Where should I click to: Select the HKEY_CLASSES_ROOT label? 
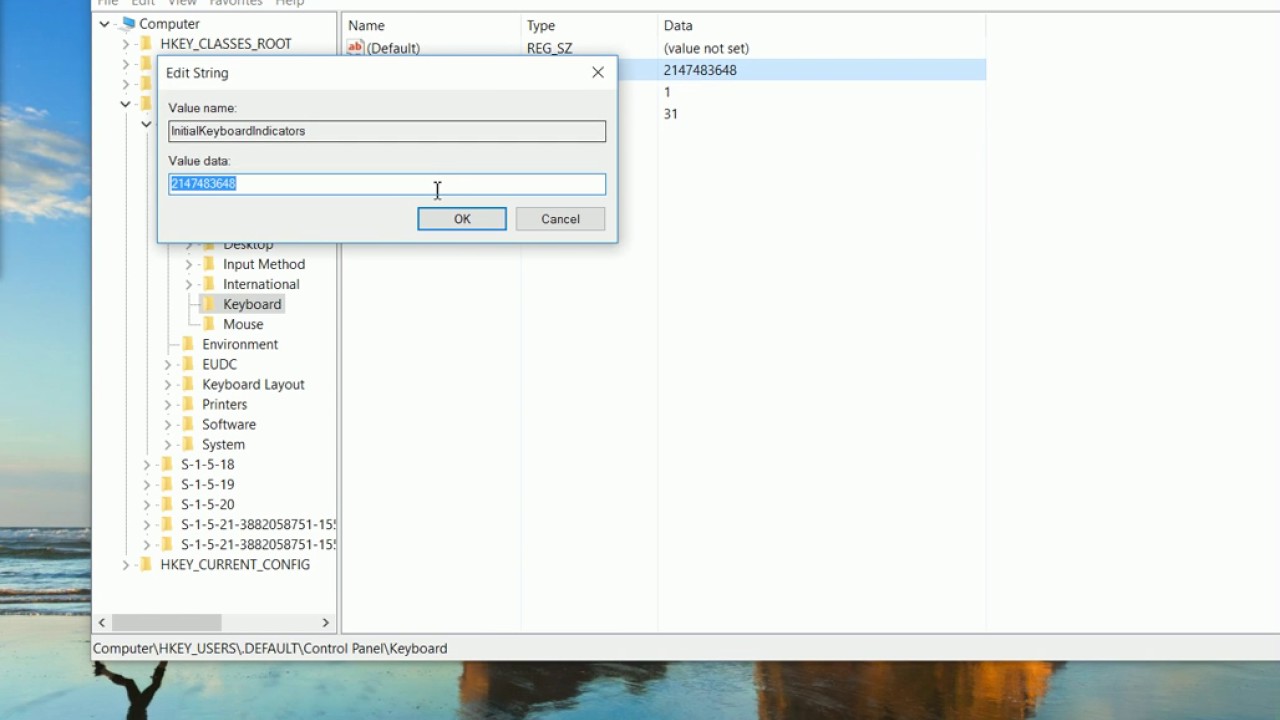pyautogui.click(x=226, y=44)
